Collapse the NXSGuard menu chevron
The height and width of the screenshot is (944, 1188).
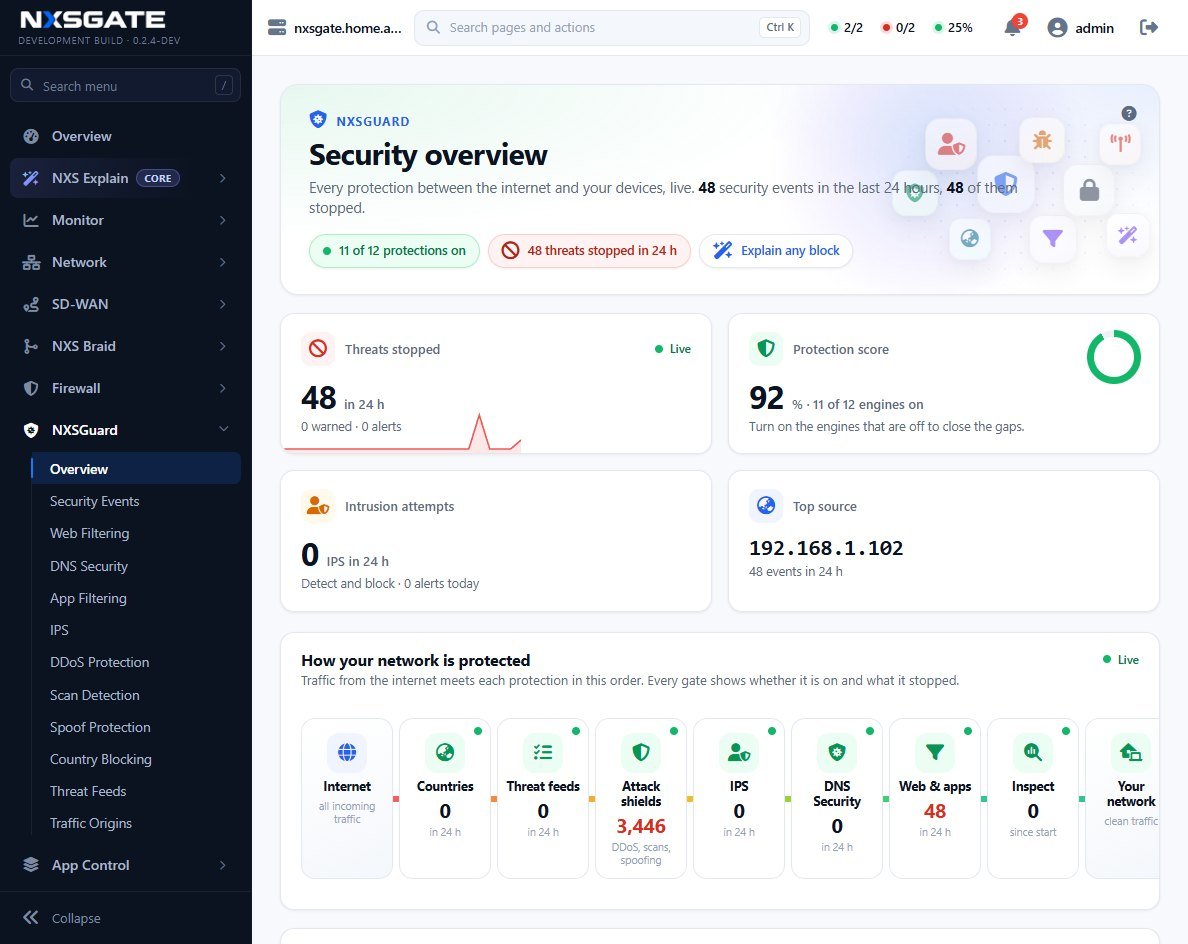[x=224, y=430]
